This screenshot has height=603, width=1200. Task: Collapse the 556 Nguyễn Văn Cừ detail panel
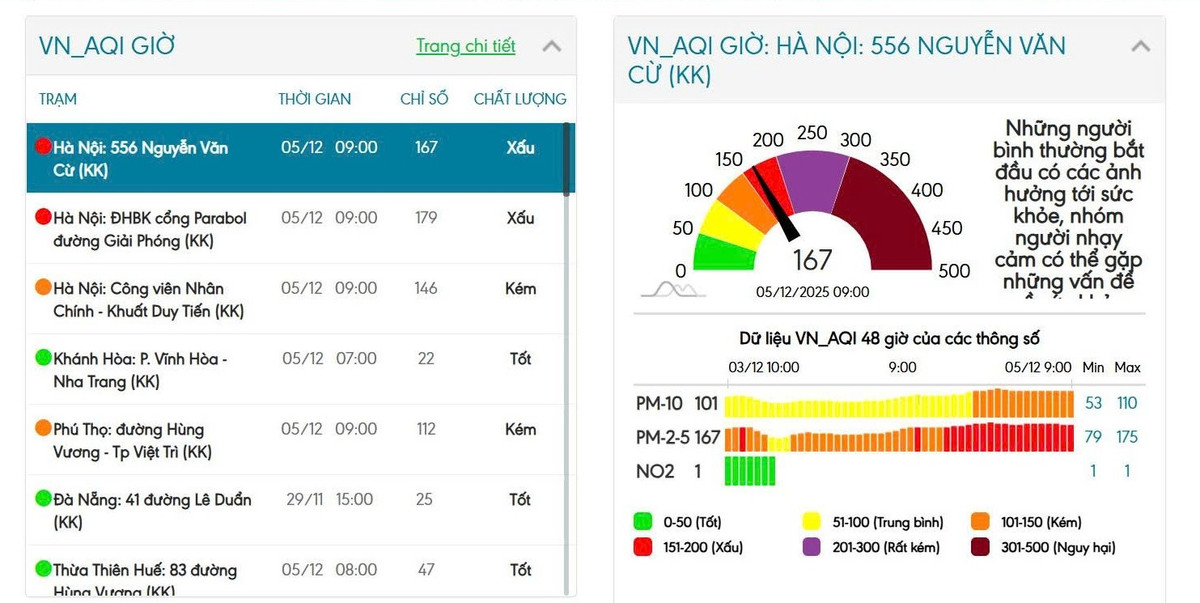point(1140,46)
